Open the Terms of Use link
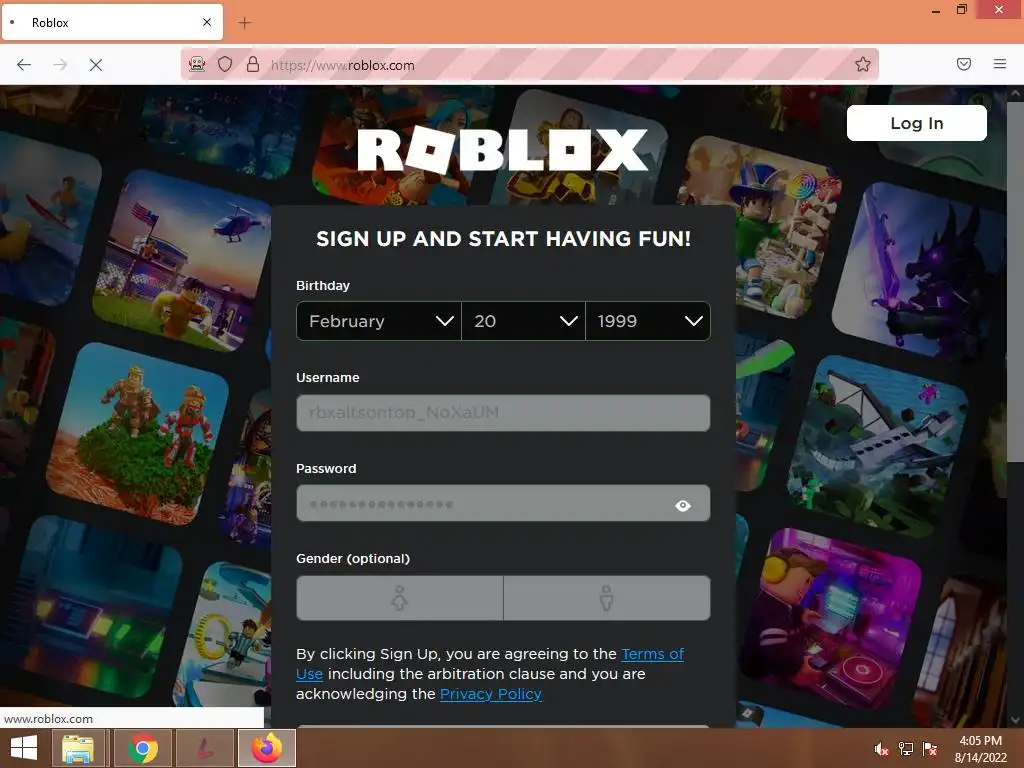The image size is (1024, 768). [x=652, y=654]
